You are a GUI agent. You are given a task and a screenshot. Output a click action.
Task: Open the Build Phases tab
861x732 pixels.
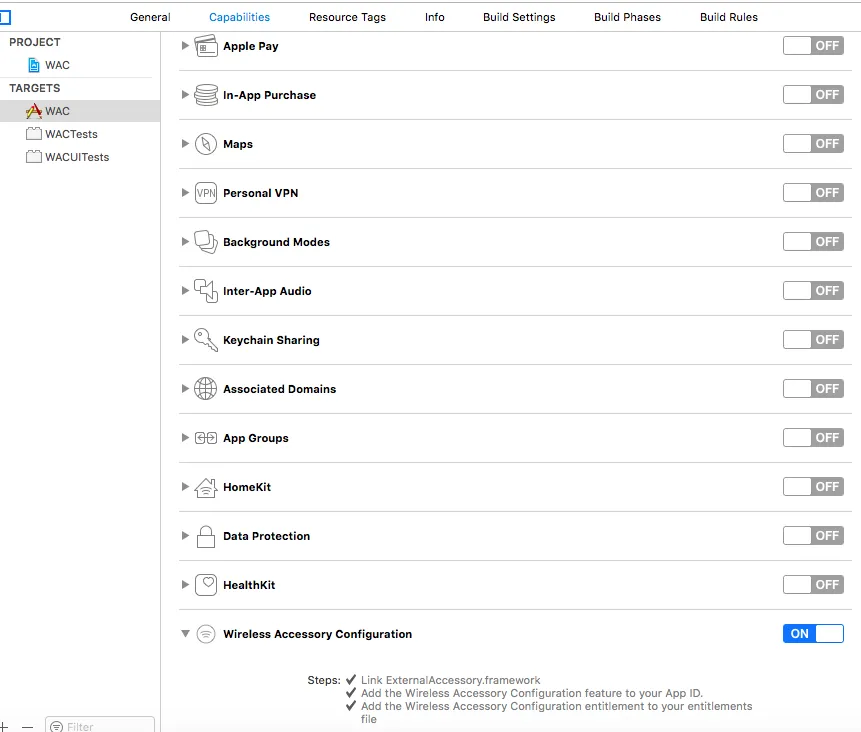point(627,17)
